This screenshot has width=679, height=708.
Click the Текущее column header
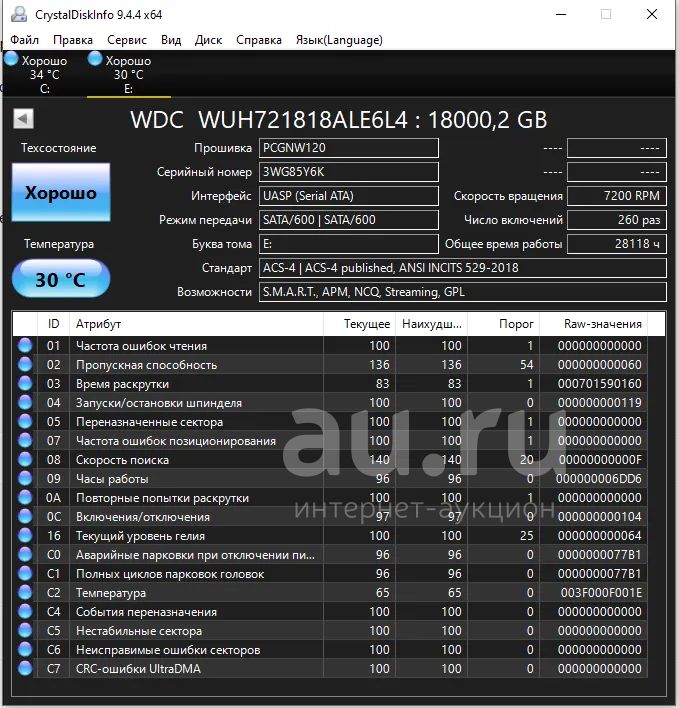[x=359, y=324]
